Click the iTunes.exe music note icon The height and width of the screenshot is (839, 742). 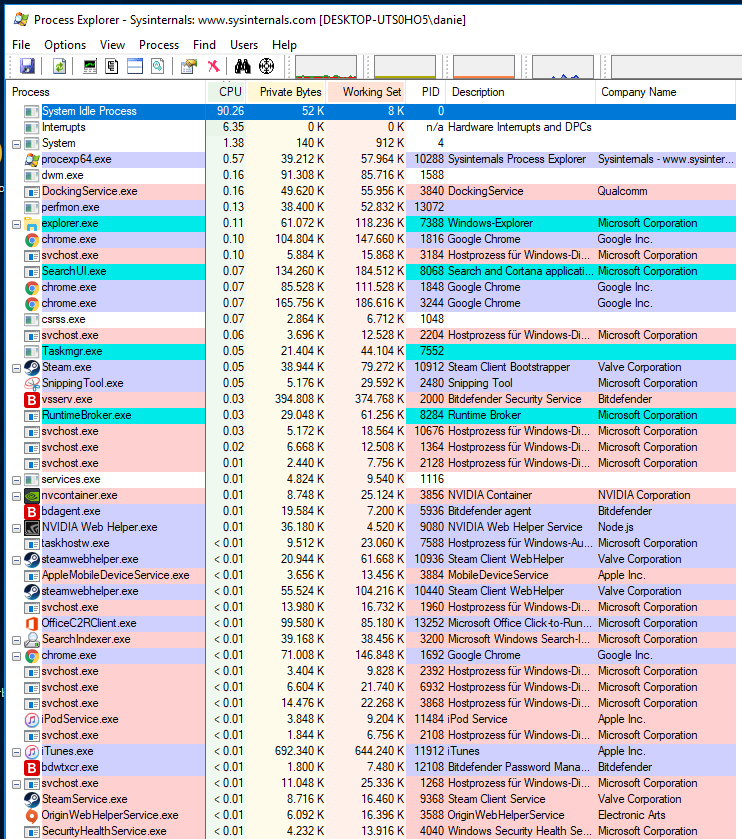32,752
